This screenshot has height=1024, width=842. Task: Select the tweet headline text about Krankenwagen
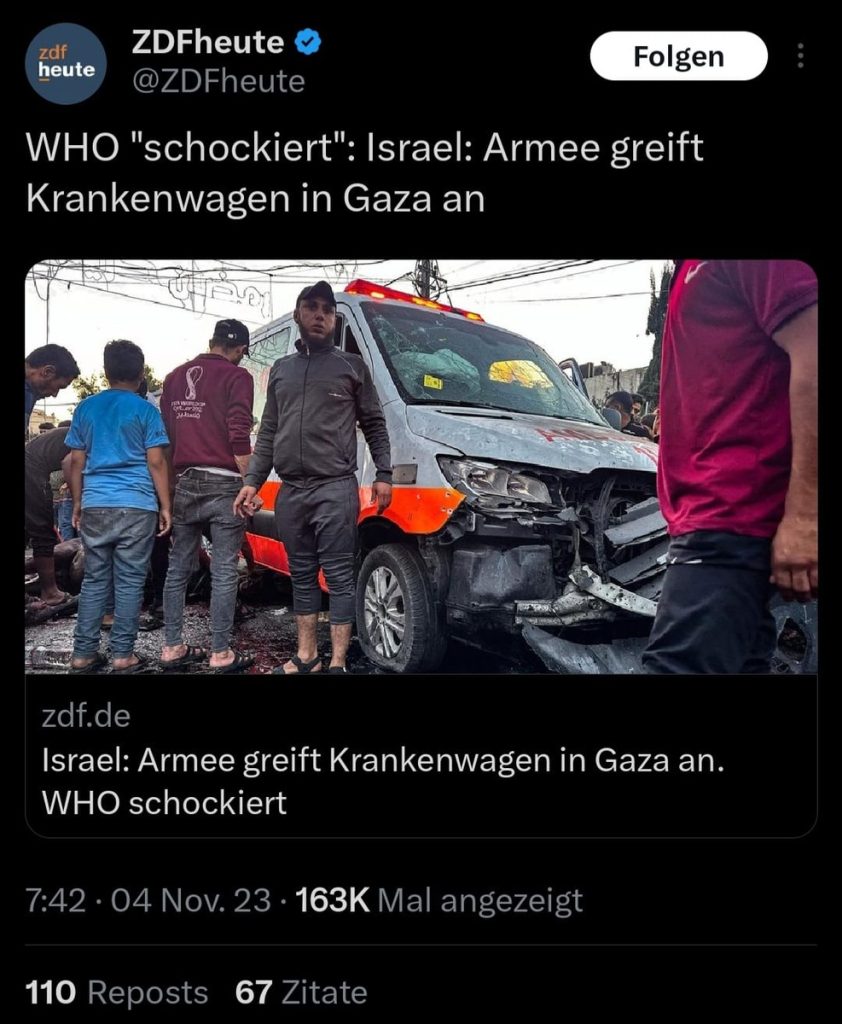tap(364, 173)
